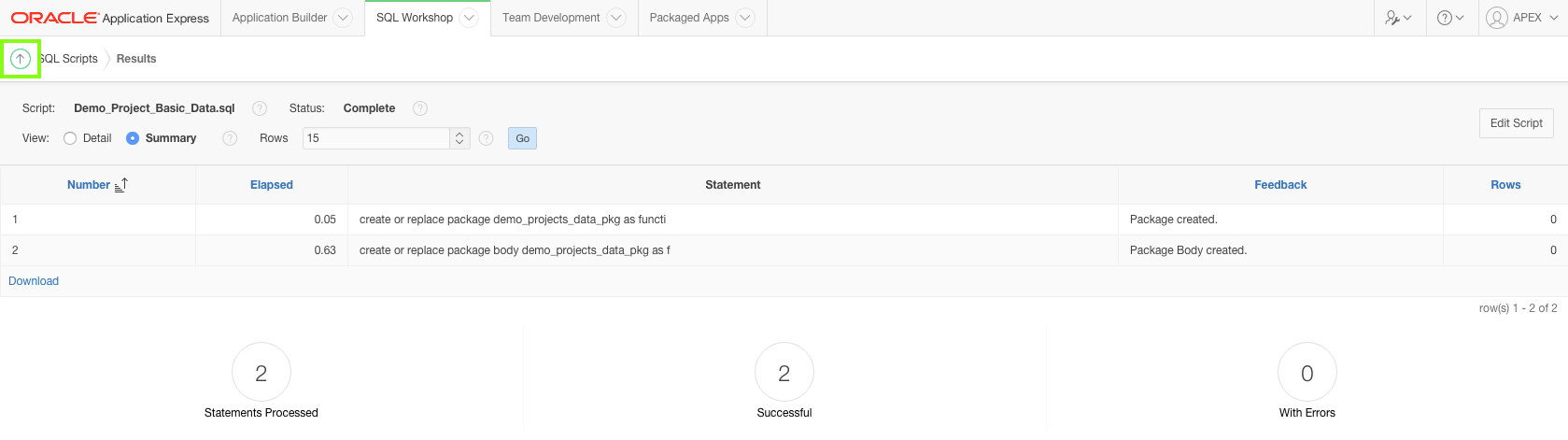This screenshot has height=440, width=1568.
Task: Select the Detail view radio button
Action: [x=70, y=138]
